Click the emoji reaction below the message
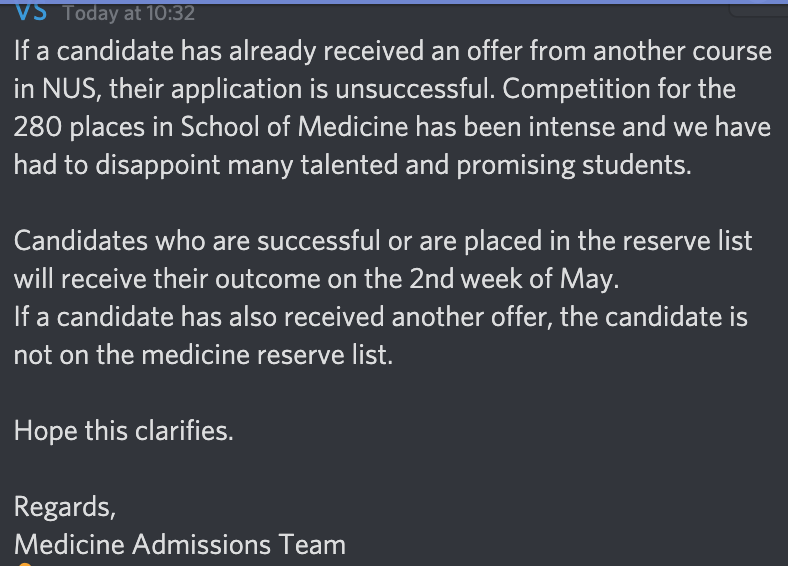The height and width of the screenshot is (566, 788). click(26, 563)
